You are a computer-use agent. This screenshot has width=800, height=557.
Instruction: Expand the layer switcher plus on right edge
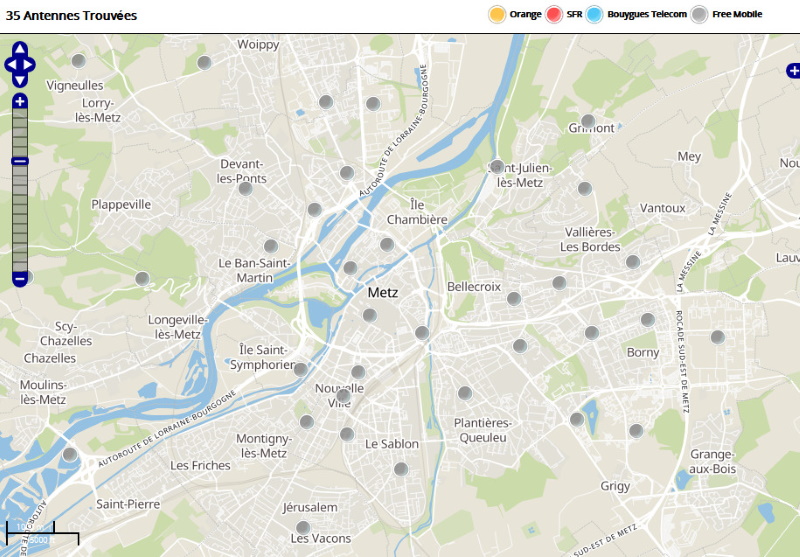click(x=793, y=70)
